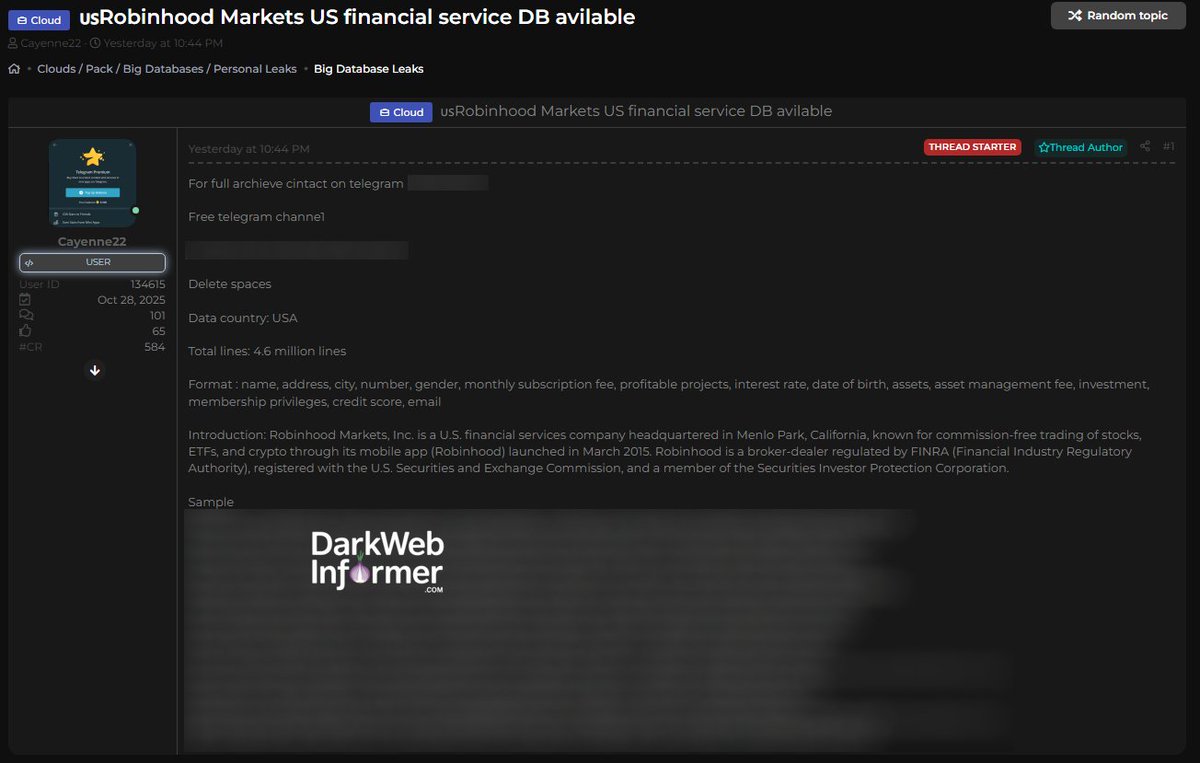Expand user details with down arrow
The image size is (1200, 763).
(95, 370)
